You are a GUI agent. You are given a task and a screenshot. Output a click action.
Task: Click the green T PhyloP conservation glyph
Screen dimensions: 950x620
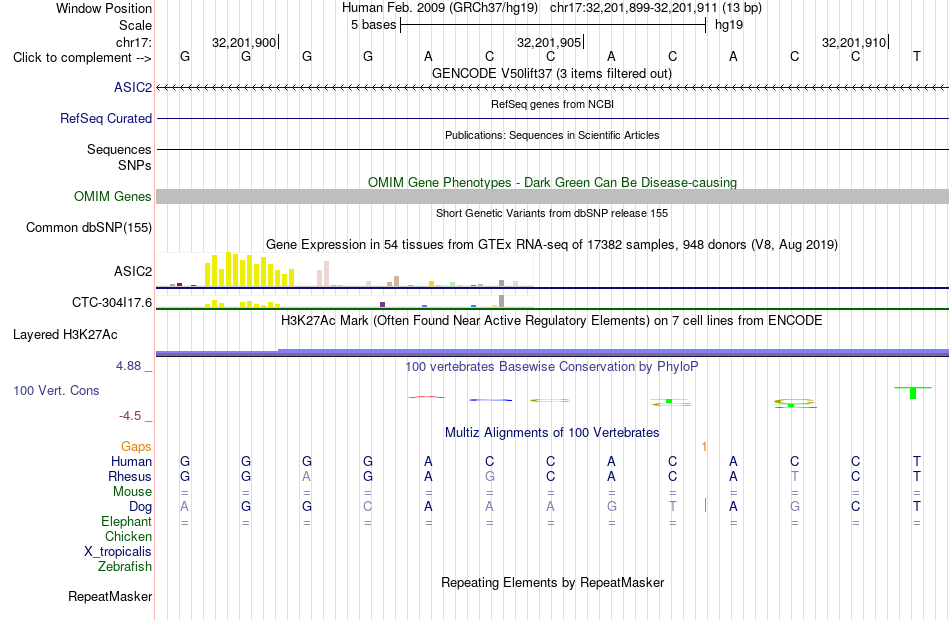913,392
